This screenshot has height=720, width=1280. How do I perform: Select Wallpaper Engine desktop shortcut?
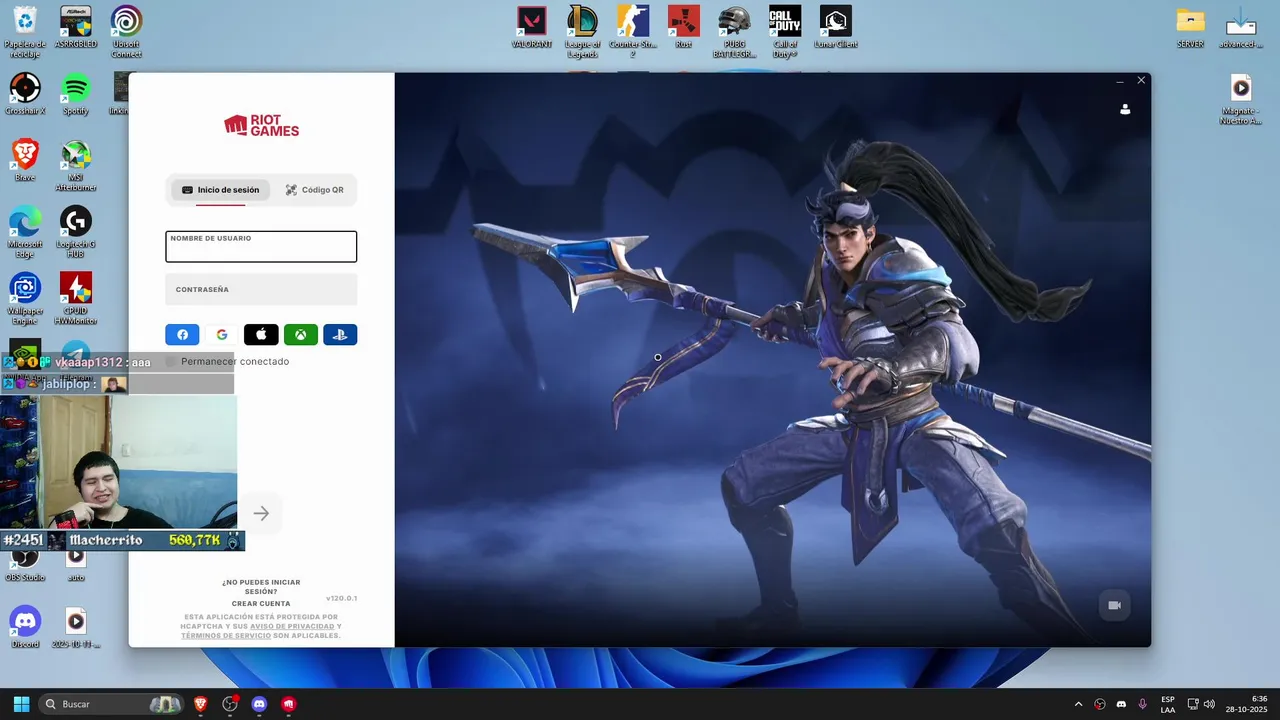pos(25,299)
